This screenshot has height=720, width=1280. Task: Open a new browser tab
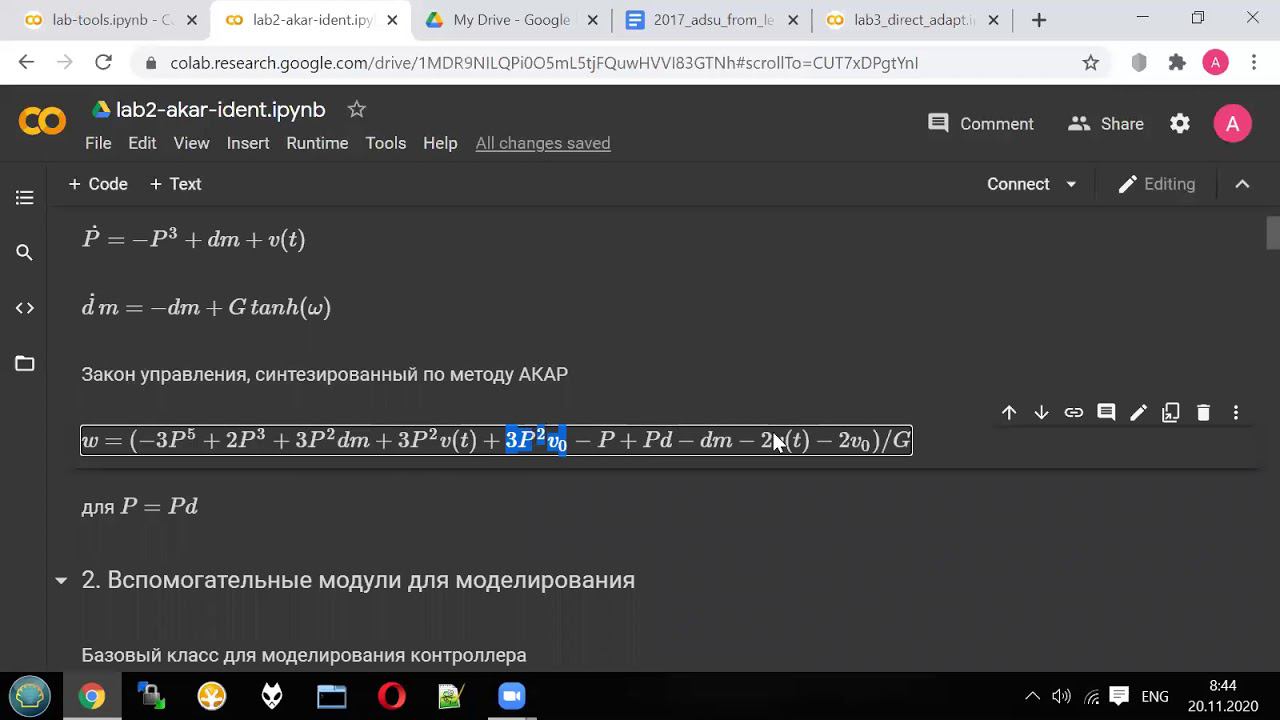(x=1039, y=20)
